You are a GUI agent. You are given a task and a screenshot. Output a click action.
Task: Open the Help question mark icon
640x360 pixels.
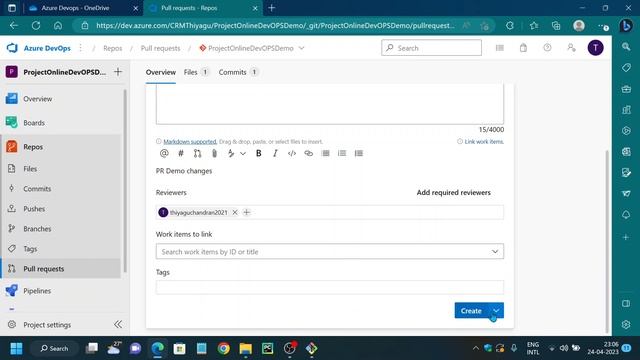(x=547, y=48)
